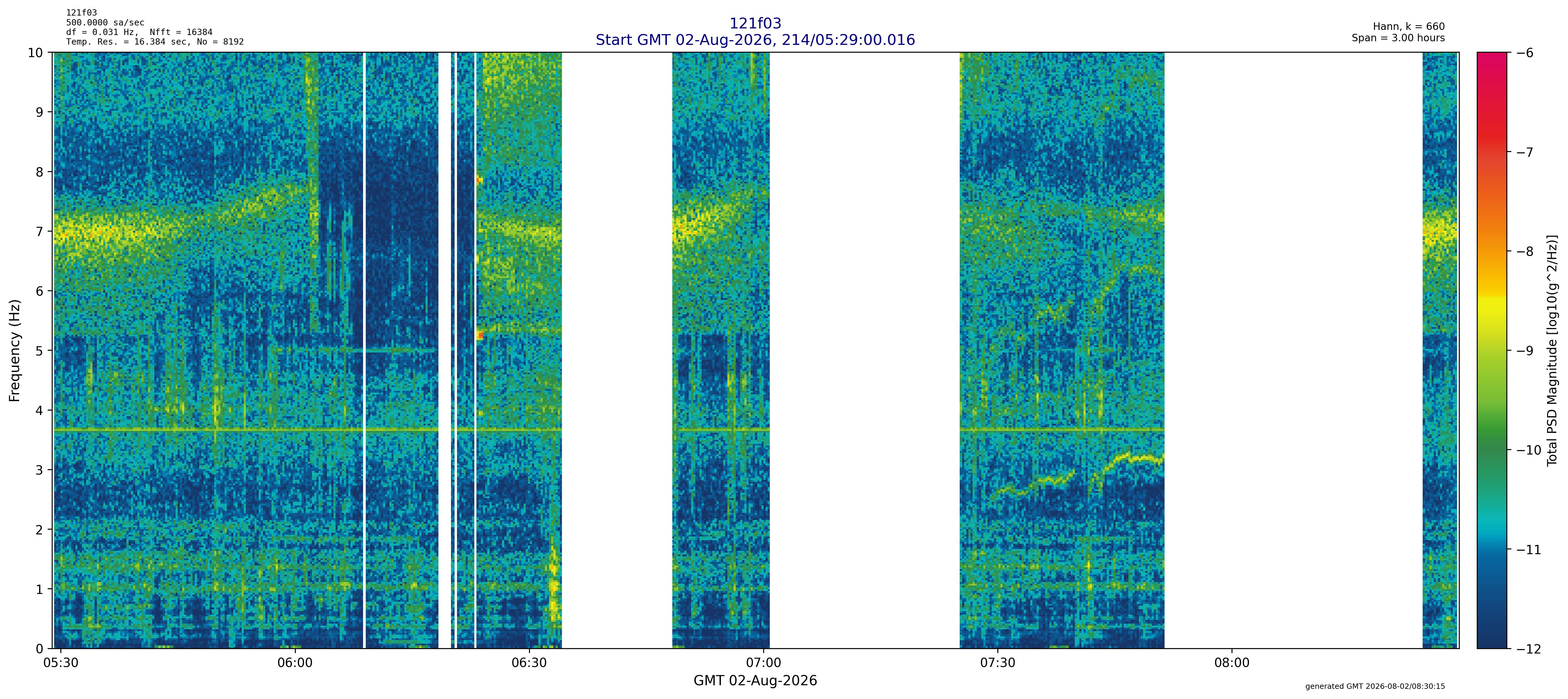Click the colorbar tick label "−7"
Screen dimensions: 1568x699
pos(1523,152)
